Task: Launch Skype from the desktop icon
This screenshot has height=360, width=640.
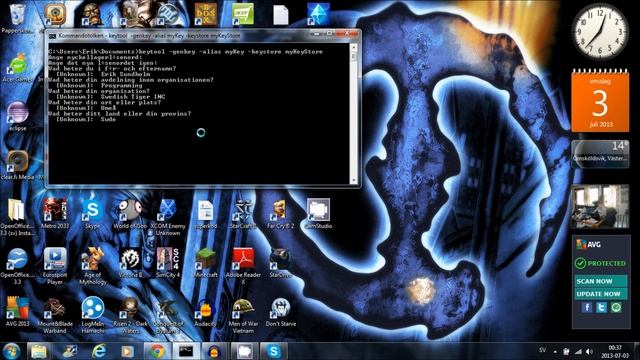Action: [93, 213]
